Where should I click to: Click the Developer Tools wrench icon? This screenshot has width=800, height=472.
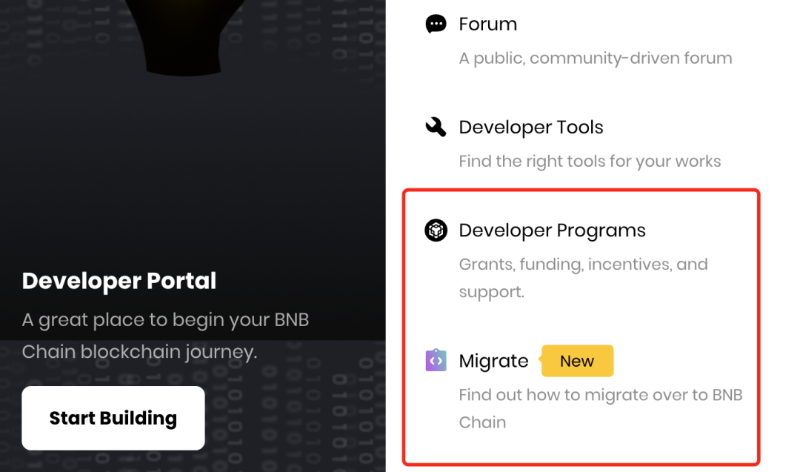click(x=436, y=127)
